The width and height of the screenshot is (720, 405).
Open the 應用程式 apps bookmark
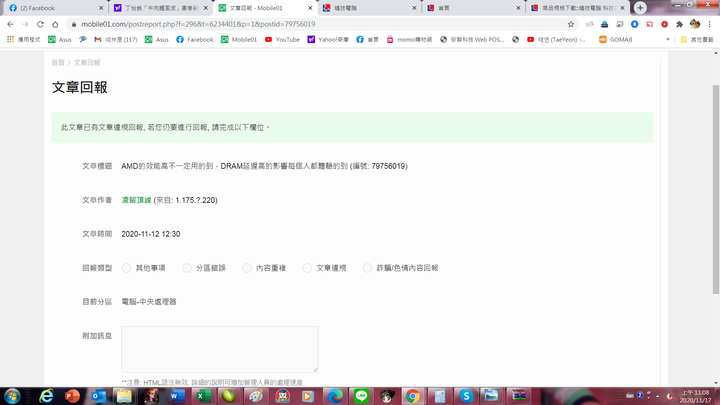pos(23,39)
